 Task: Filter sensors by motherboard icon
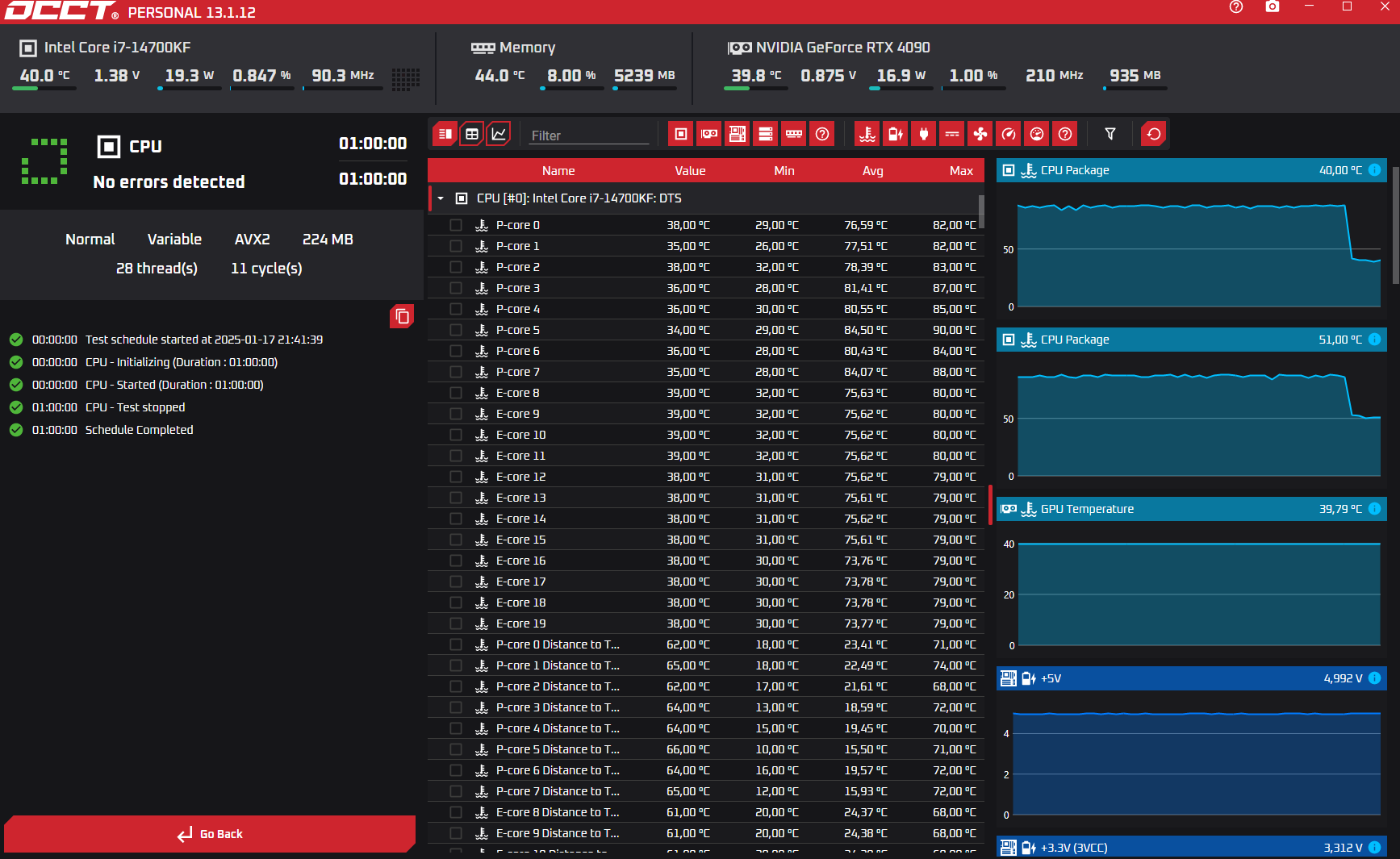(738, 134)
